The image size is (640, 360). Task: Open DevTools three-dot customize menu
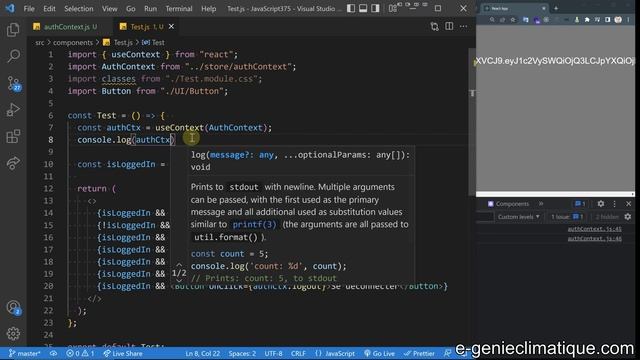tap(615, 204)
